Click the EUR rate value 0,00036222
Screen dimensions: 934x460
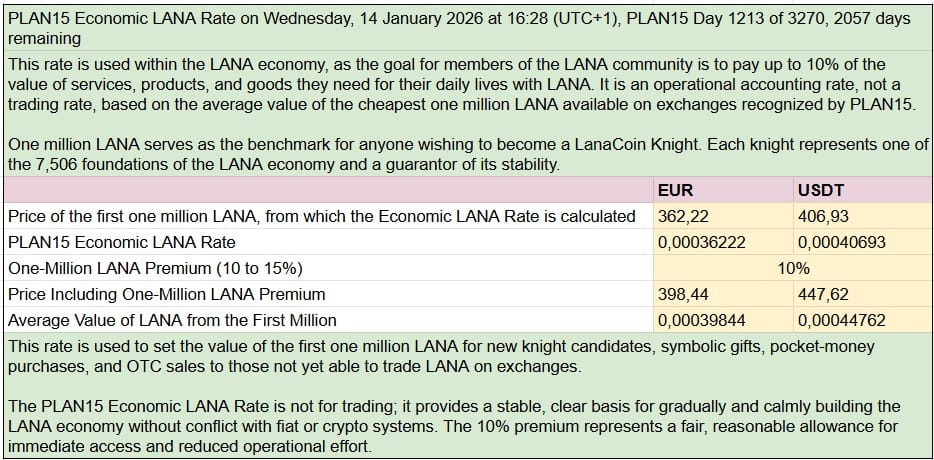point(722,242)
